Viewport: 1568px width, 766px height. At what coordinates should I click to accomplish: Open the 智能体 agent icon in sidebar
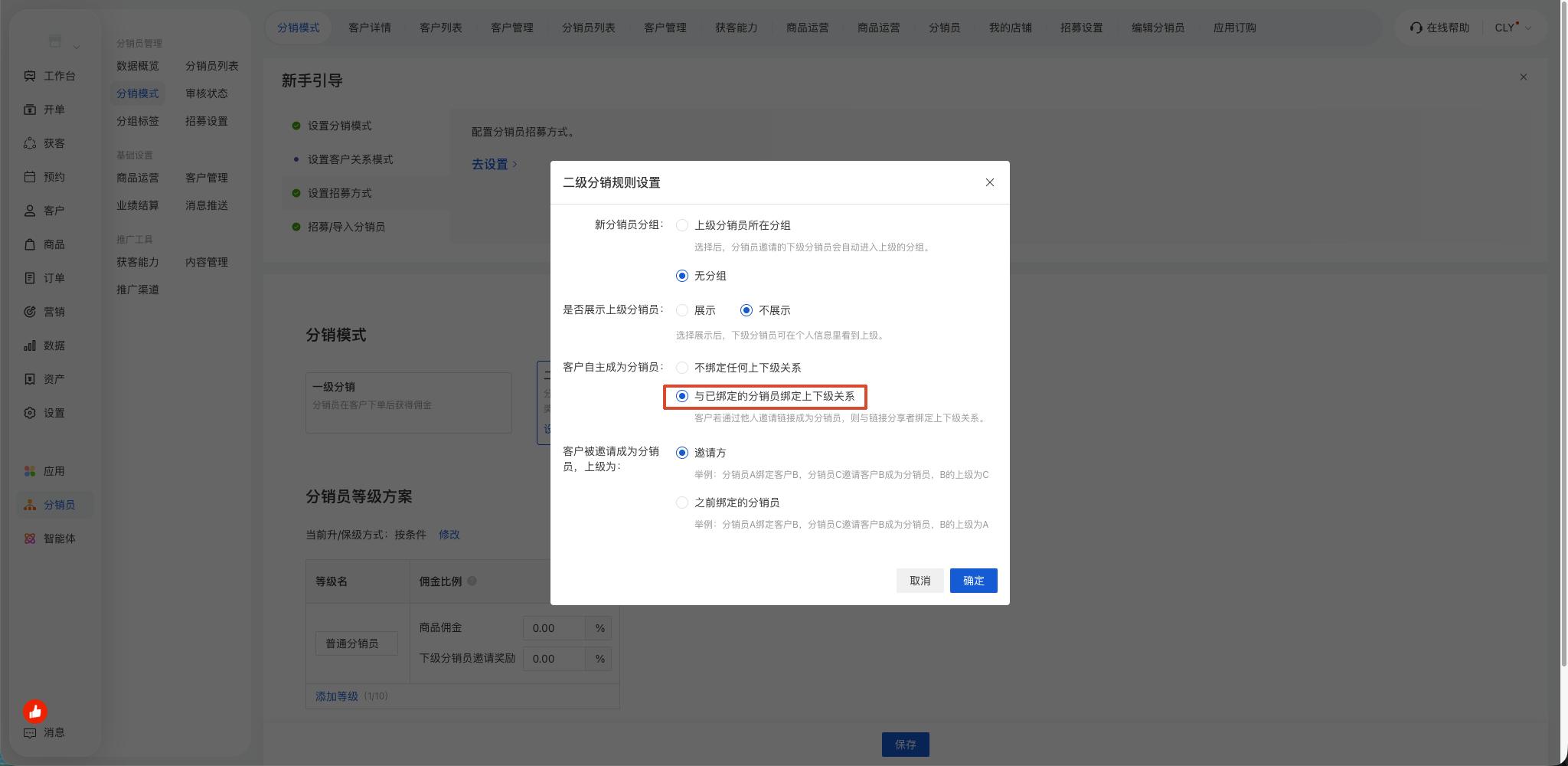[30, 538]
